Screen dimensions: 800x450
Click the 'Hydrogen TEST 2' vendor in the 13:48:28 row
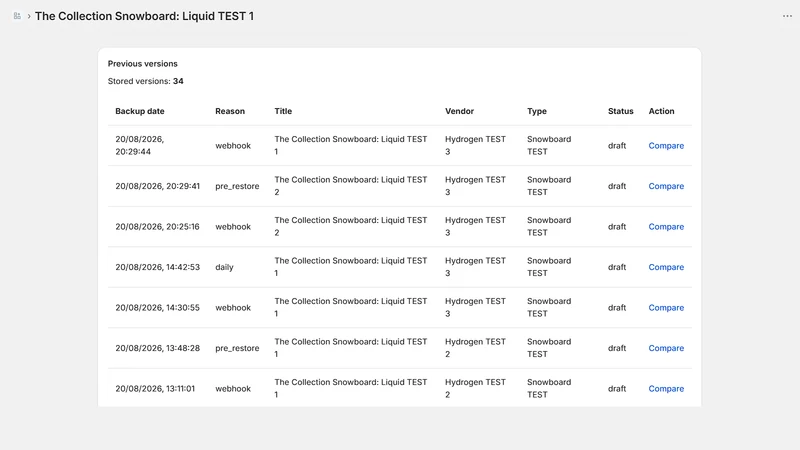[476, 348]
